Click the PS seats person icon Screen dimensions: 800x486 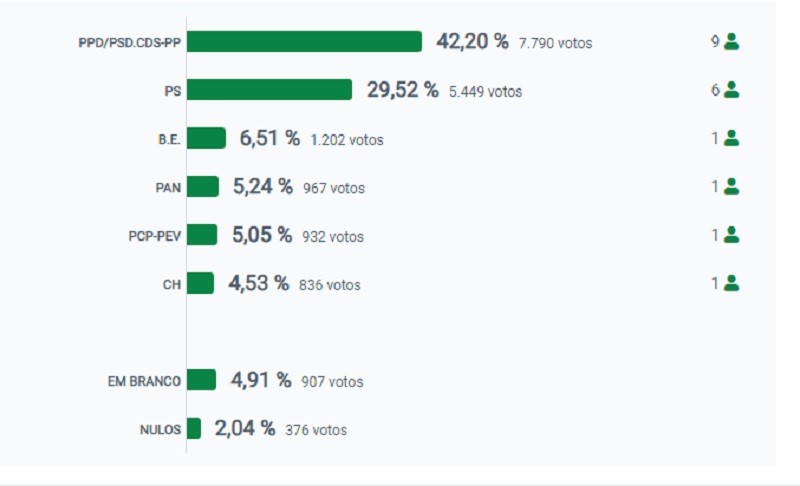point(731,90)
